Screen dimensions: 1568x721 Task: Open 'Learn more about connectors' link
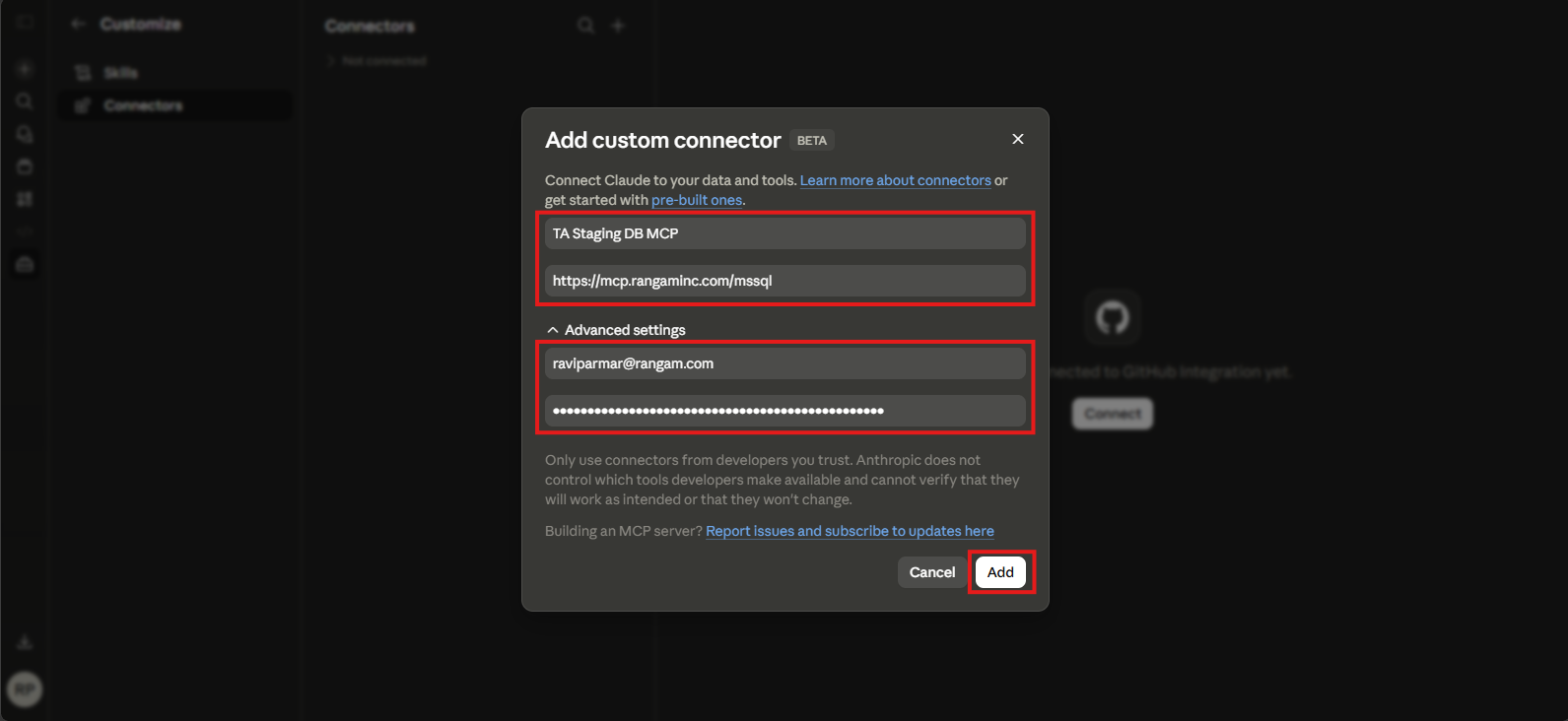pyautogui.click(x=895, y=180)
